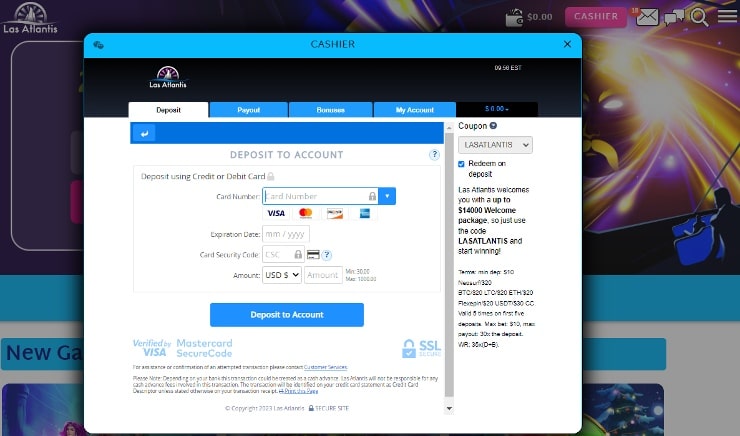740x436 pixels.
Task: Click the SECURE SITE footer text
Action: [x=332, y=408]
